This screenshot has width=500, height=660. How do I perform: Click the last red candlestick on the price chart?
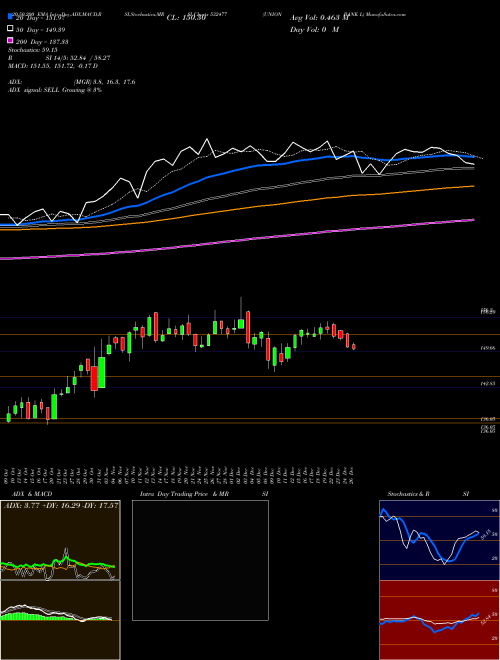354,346
